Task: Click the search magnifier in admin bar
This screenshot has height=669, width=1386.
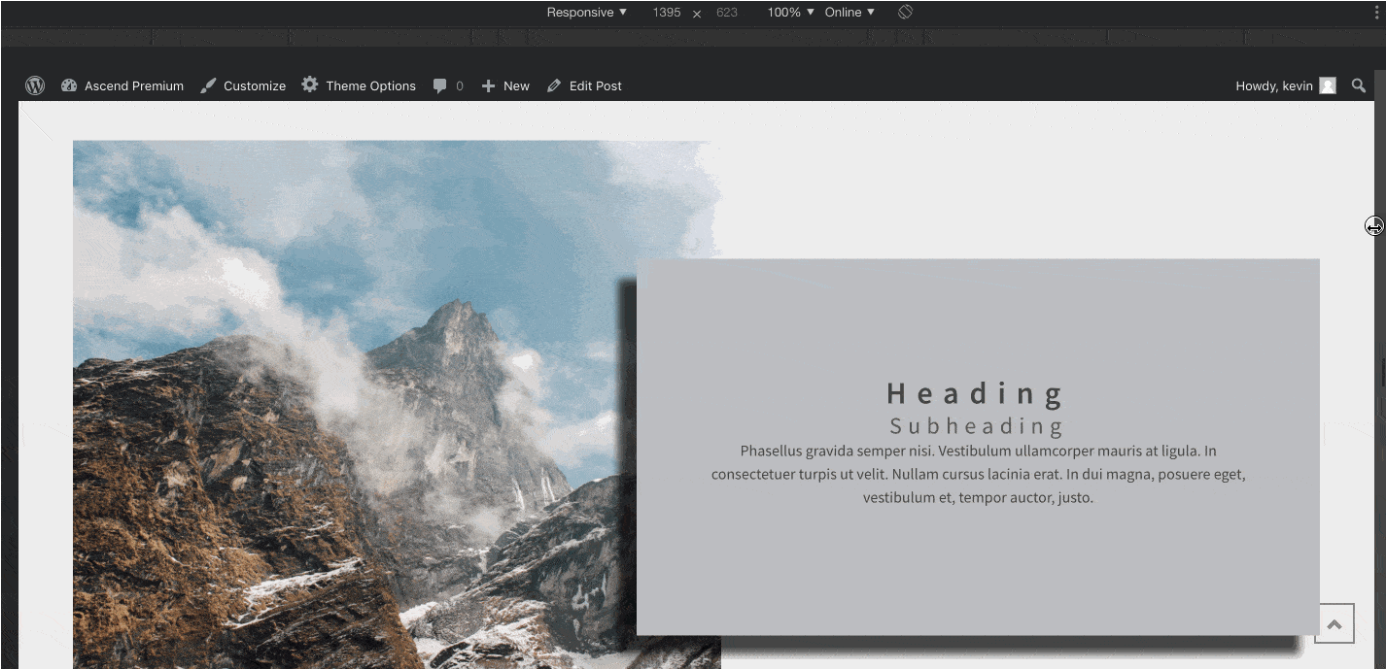Action: click(1358, 86)
